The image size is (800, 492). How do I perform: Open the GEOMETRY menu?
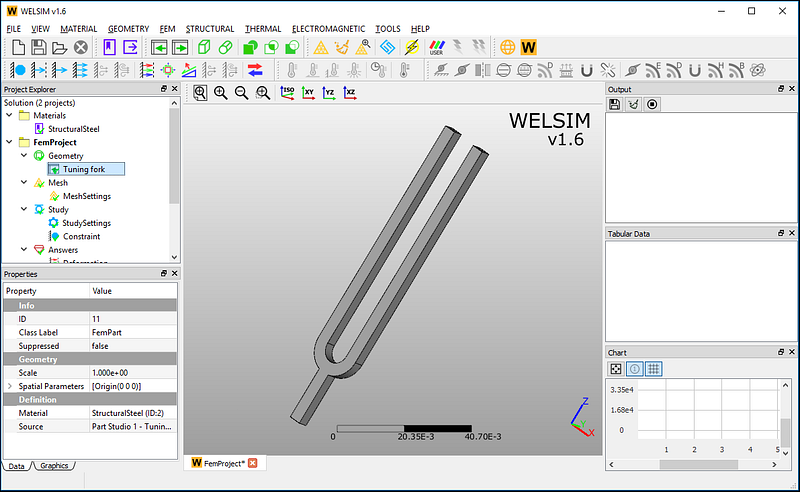128,29
